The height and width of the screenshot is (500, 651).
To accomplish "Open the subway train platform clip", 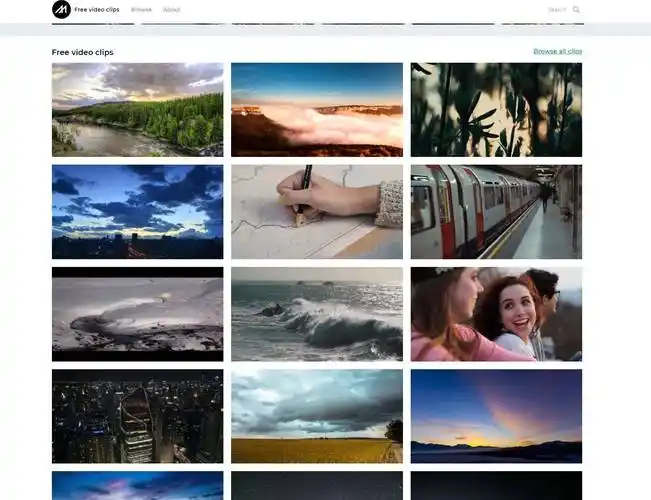I will [496, 212].
